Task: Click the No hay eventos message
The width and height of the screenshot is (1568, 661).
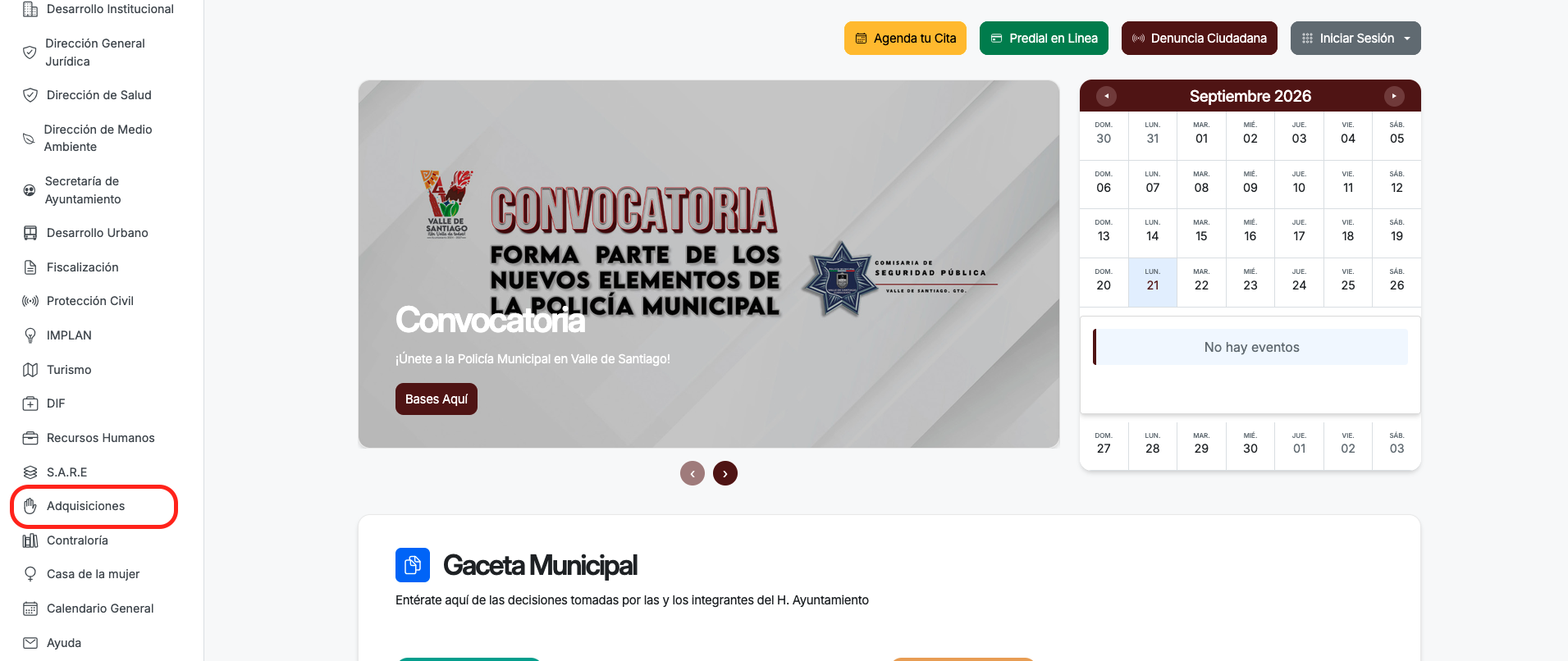Action: tap(1251, 347)
